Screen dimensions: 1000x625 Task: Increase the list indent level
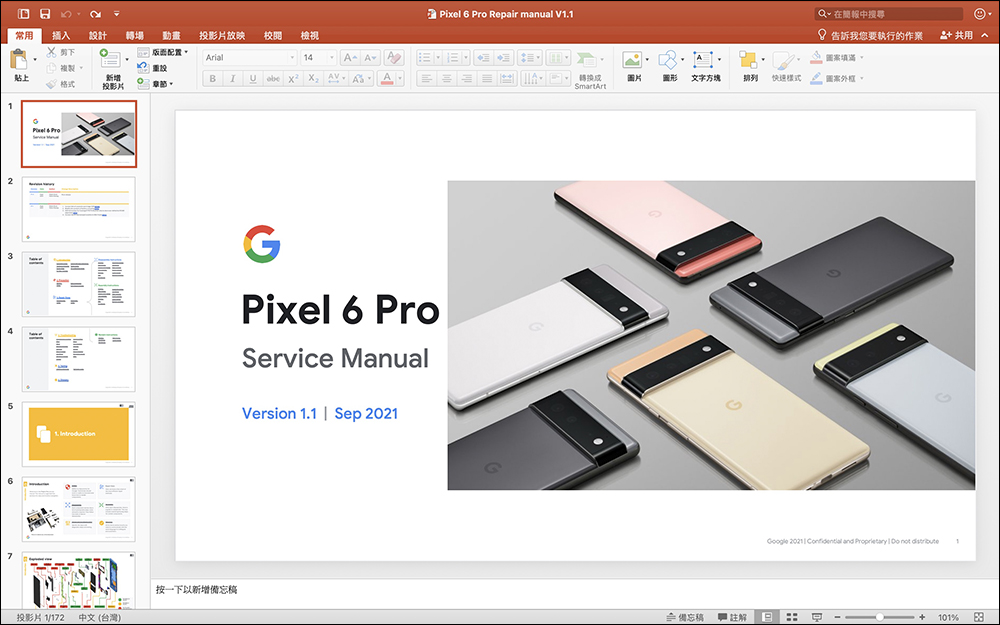click(504, 57)
